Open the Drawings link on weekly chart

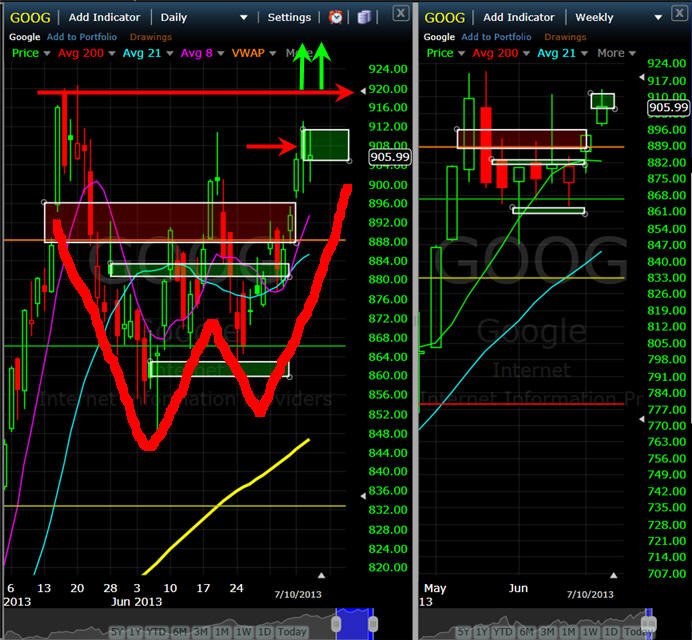tap(565, 37)
